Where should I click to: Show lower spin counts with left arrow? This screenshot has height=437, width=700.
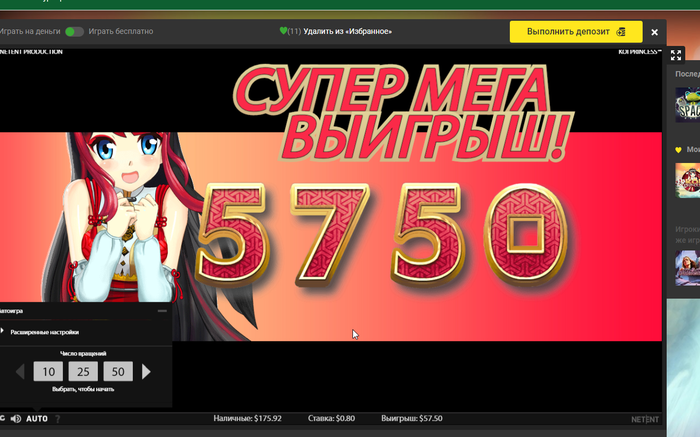pyautogui.click(x=20, y=371)
